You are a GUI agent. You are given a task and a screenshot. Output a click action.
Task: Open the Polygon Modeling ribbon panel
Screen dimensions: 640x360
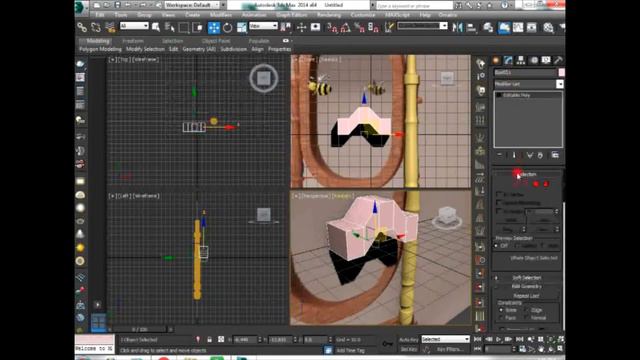coord(100,49)
